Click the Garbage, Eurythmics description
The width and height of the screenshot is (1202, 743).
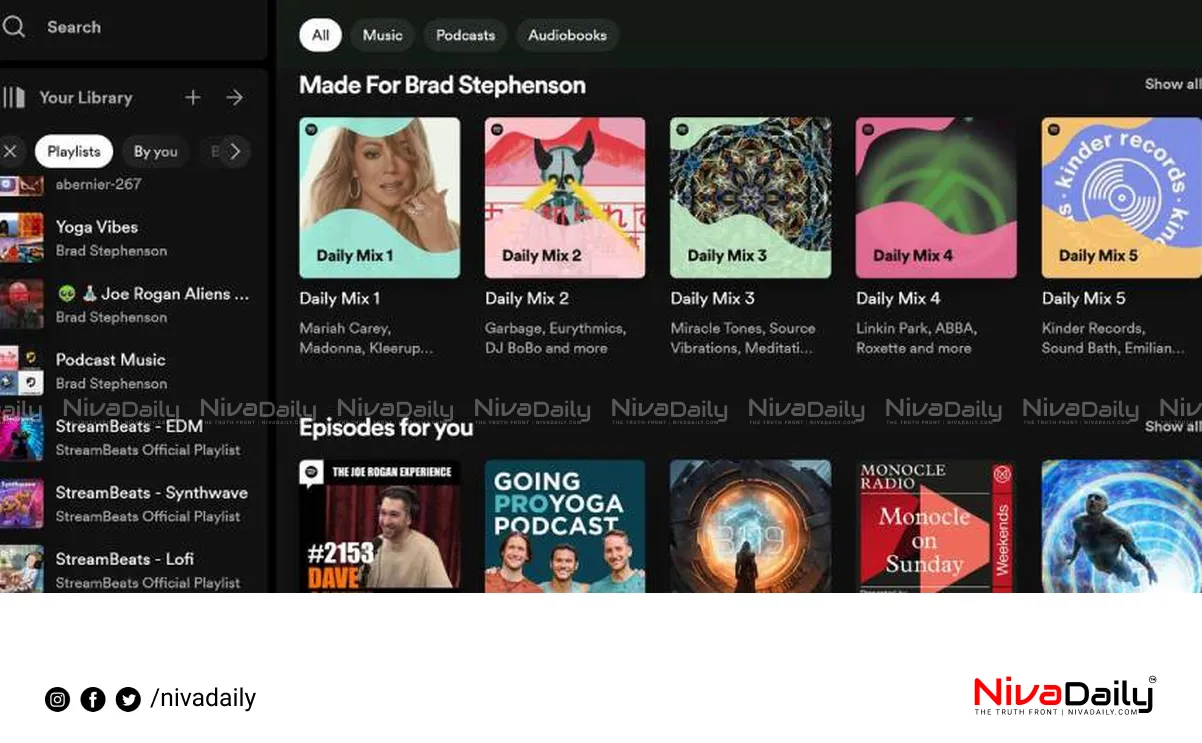[555, 338]
